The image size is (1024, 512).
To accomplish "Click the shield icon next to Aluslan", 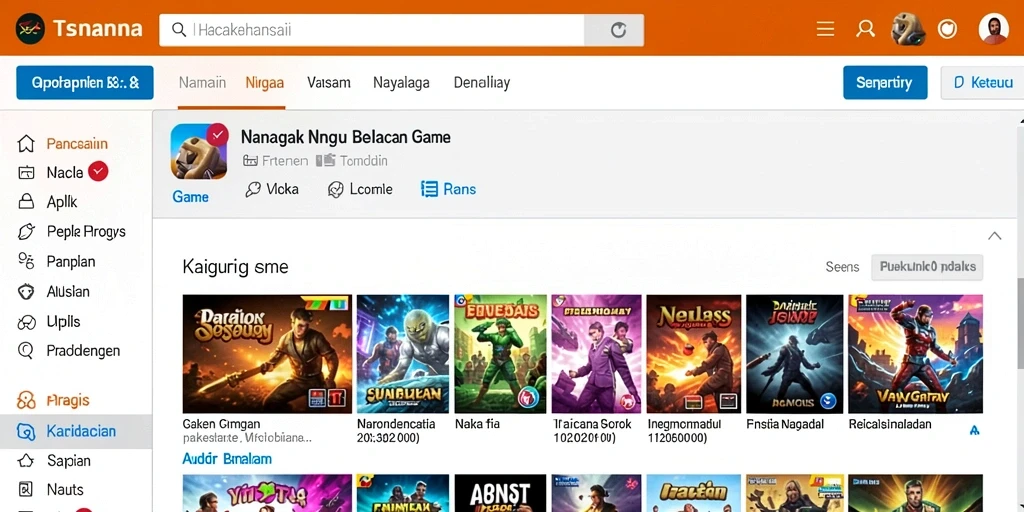I will pos(25,292).
